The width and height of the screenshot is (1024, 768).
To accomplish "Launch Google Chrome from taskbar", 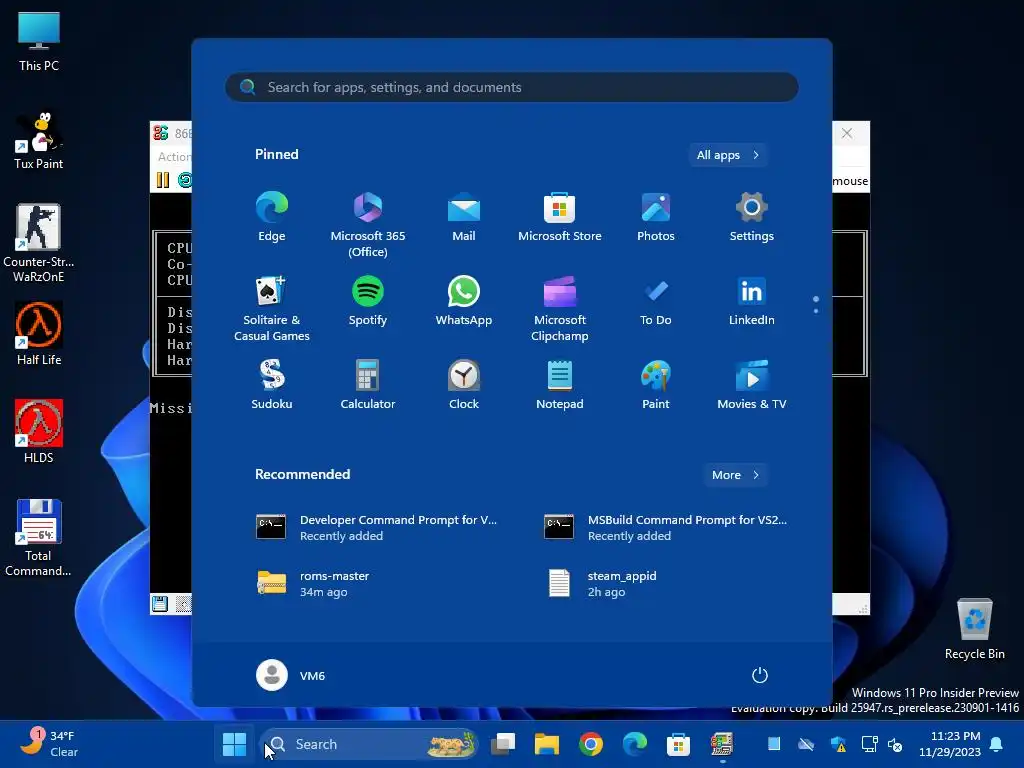I will tap(590, 744).
